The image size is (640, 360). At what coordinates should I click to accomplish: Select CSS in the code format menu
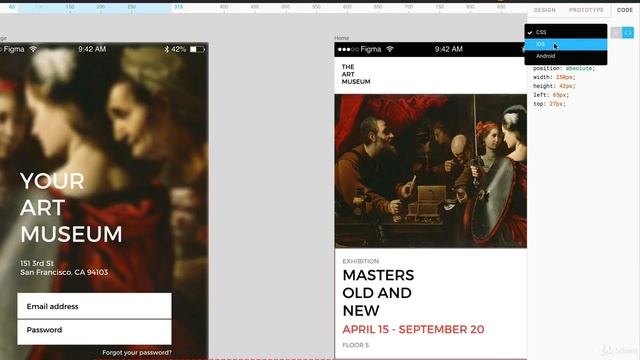click(x=566, y=32)
